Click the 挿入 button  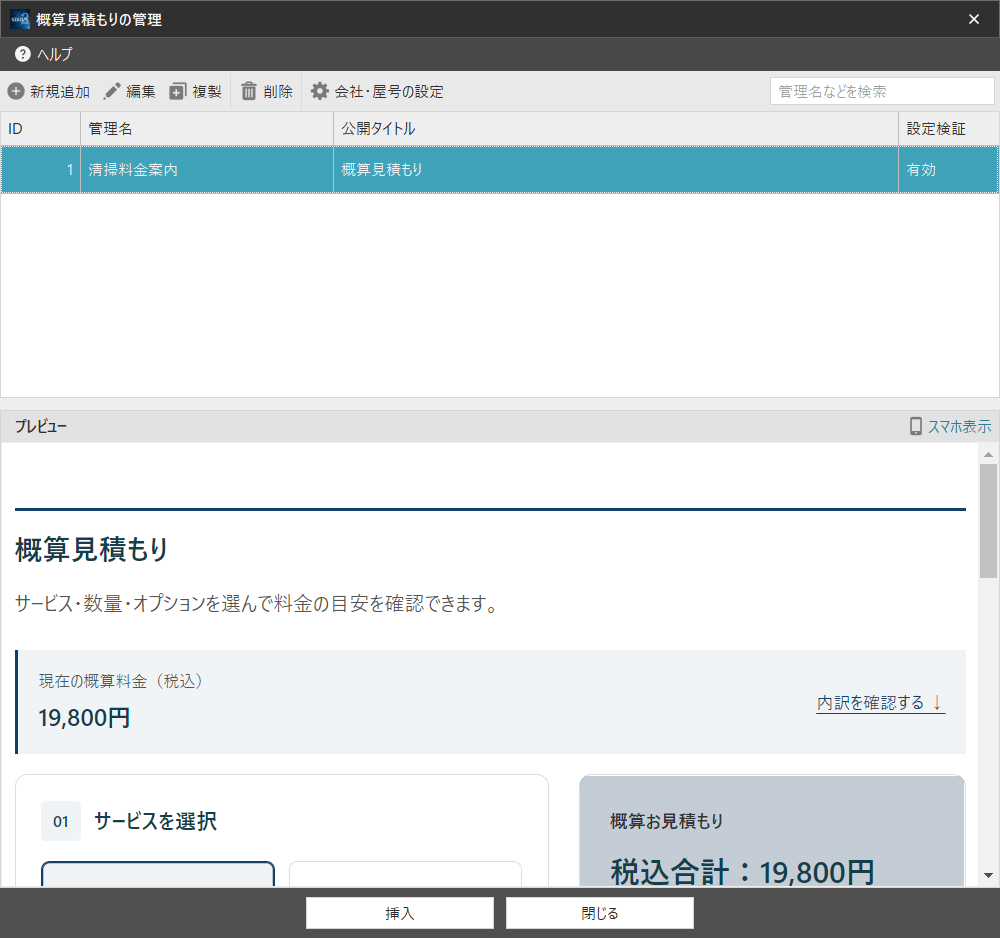(x=400, y=913)
